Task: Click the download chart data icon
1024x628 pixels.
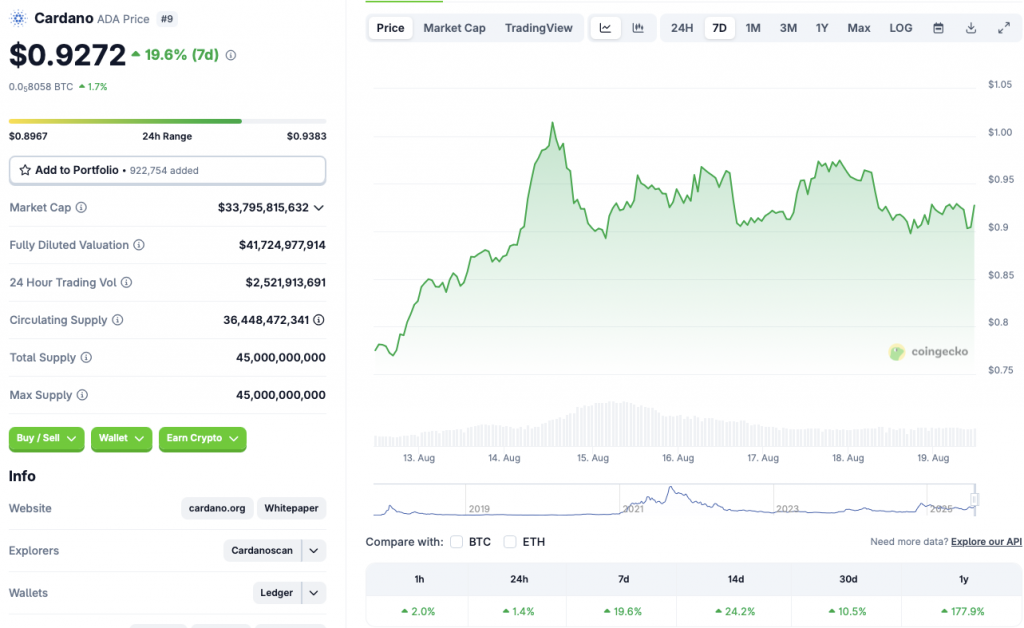Action: (x=971, y=28)
